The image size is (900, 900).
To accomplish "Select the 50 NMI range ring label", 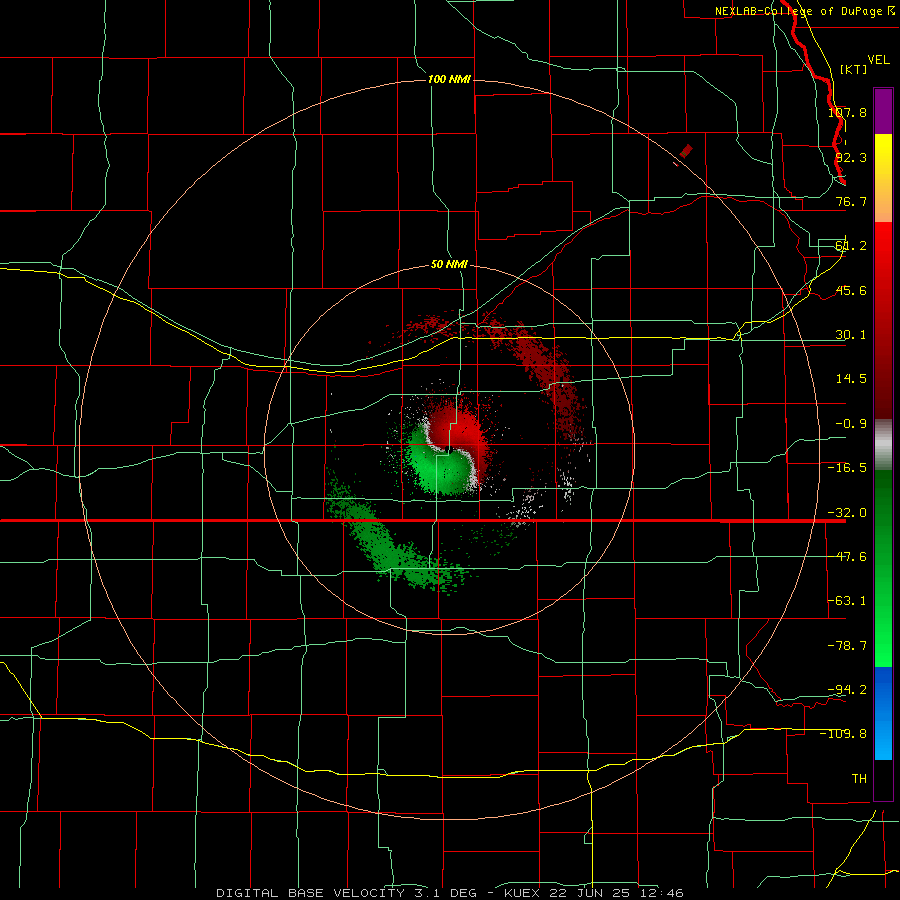I will click(x=449, y=264).
